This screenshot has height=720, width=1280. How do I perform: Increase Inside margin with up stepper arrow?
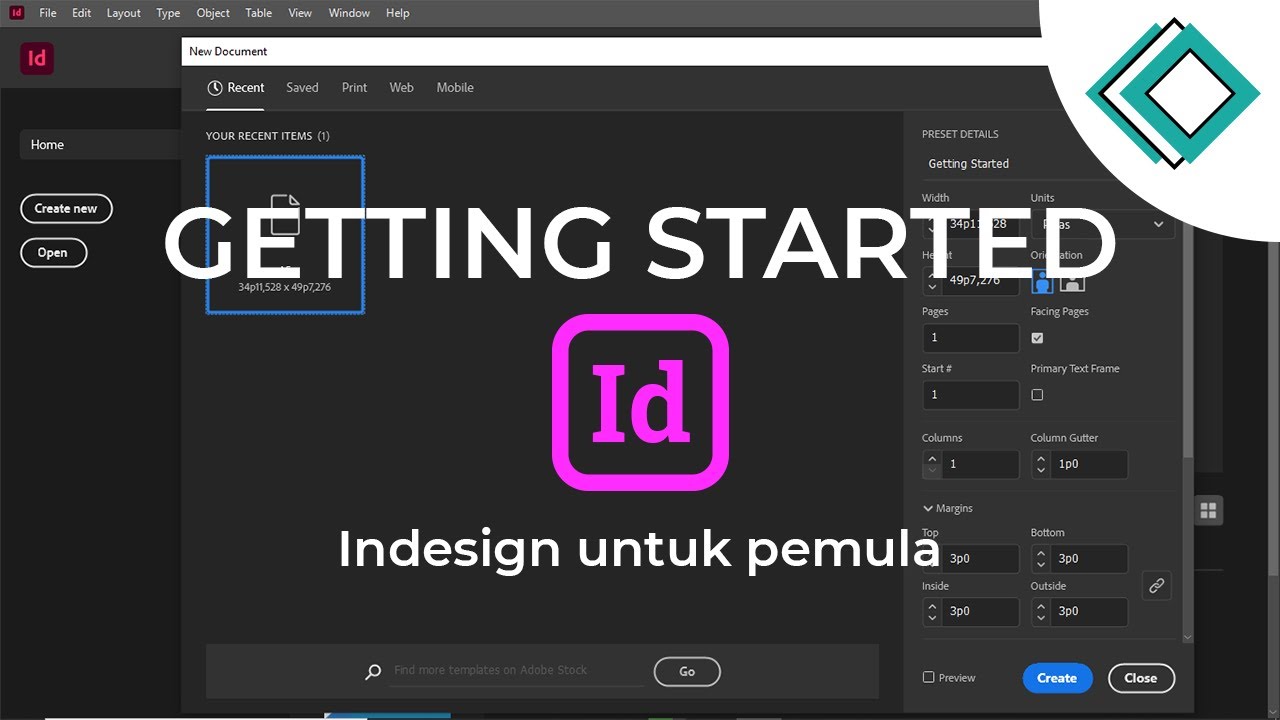click(932, 605)
